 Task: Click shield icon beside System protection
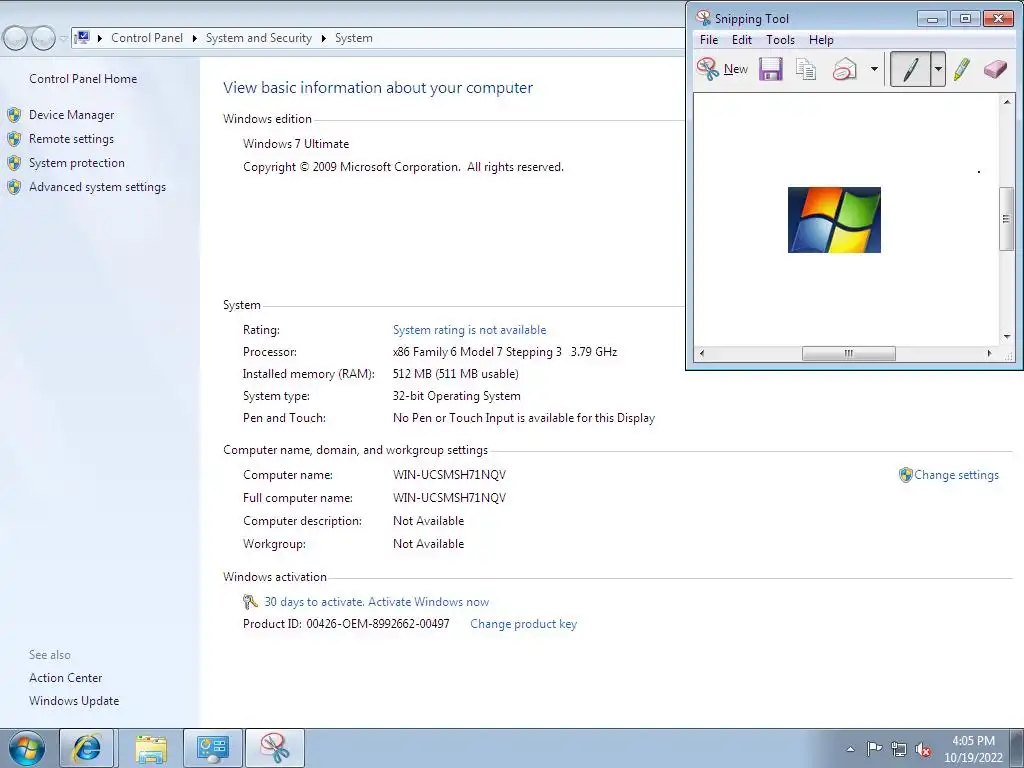14,163
